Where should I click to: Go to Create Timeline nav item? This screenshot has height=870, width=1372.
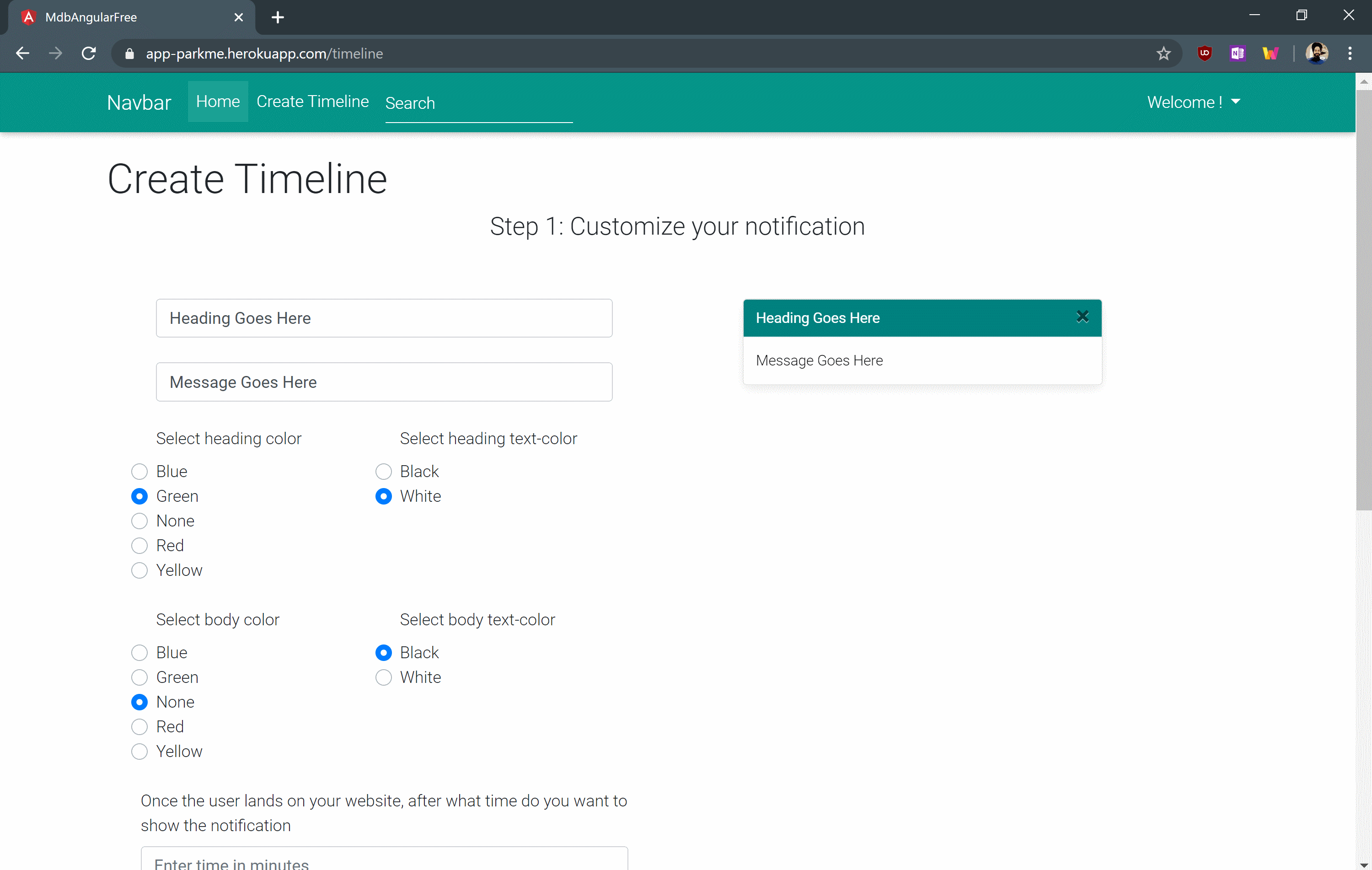[x=312, y=102]
